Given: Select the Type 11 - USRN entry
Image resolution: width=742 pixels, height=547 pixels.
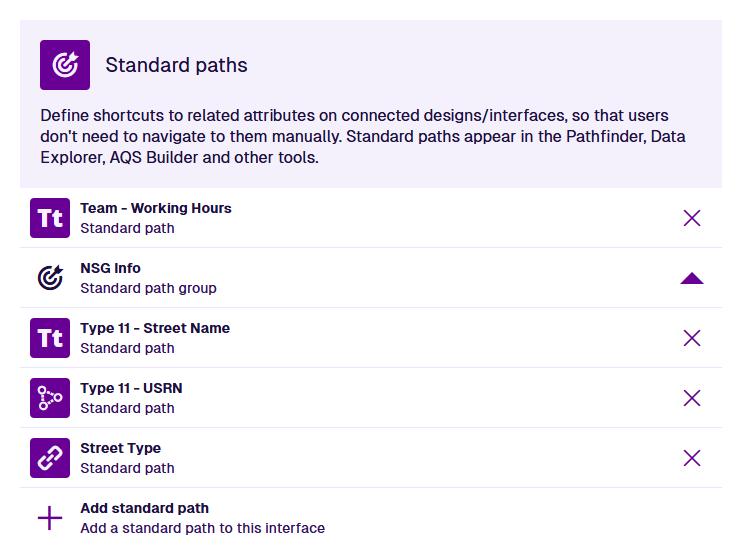Looking at the screenshot, I should (x=131, y=388).
